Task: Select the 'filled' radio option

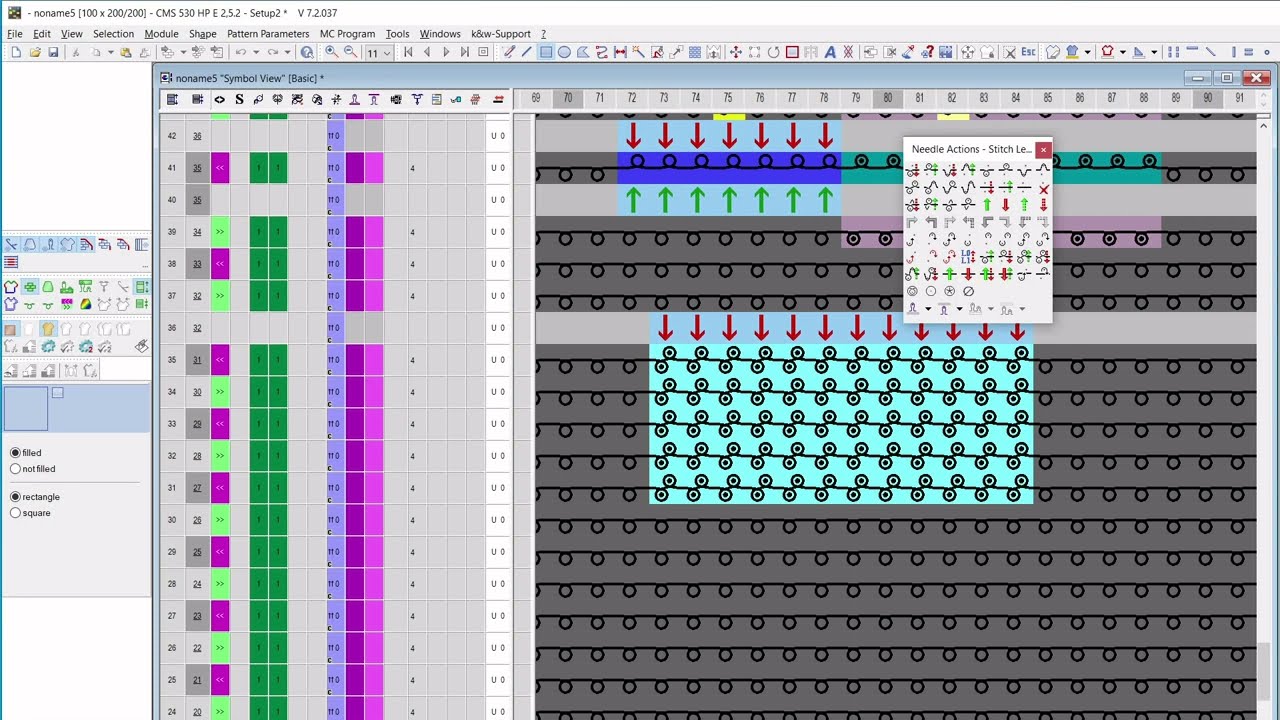Action: click(x=15, y=453)
